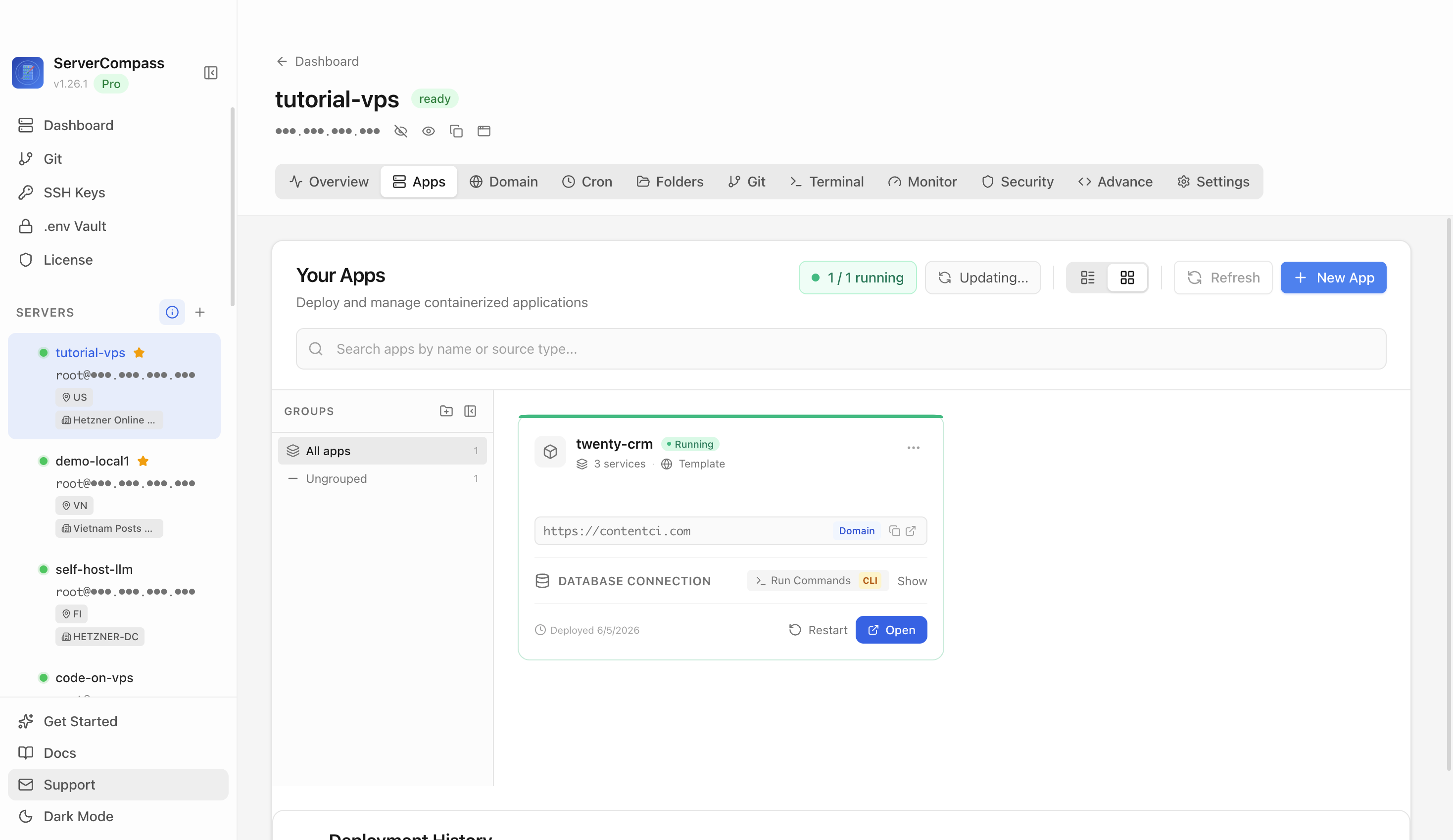Switch to the Settings tab
The height and width of the screenshot is (840, 1453).
(x=1213, y=182)
